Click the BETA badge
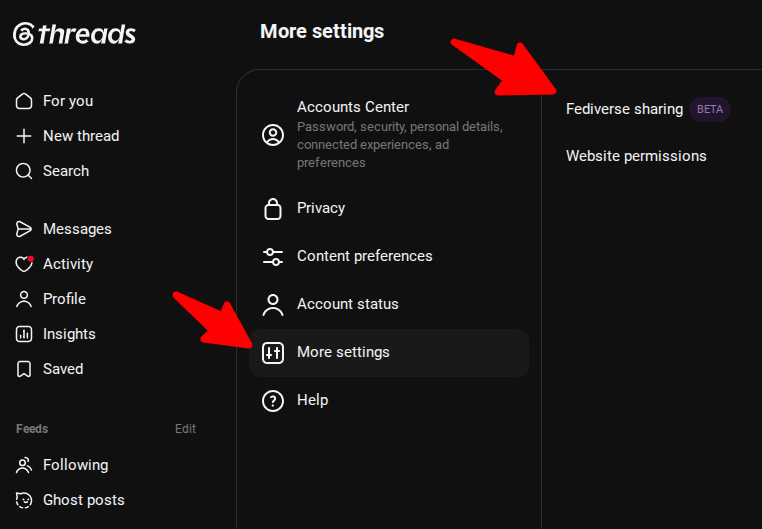762x529 pixels. tap(710, 109)
